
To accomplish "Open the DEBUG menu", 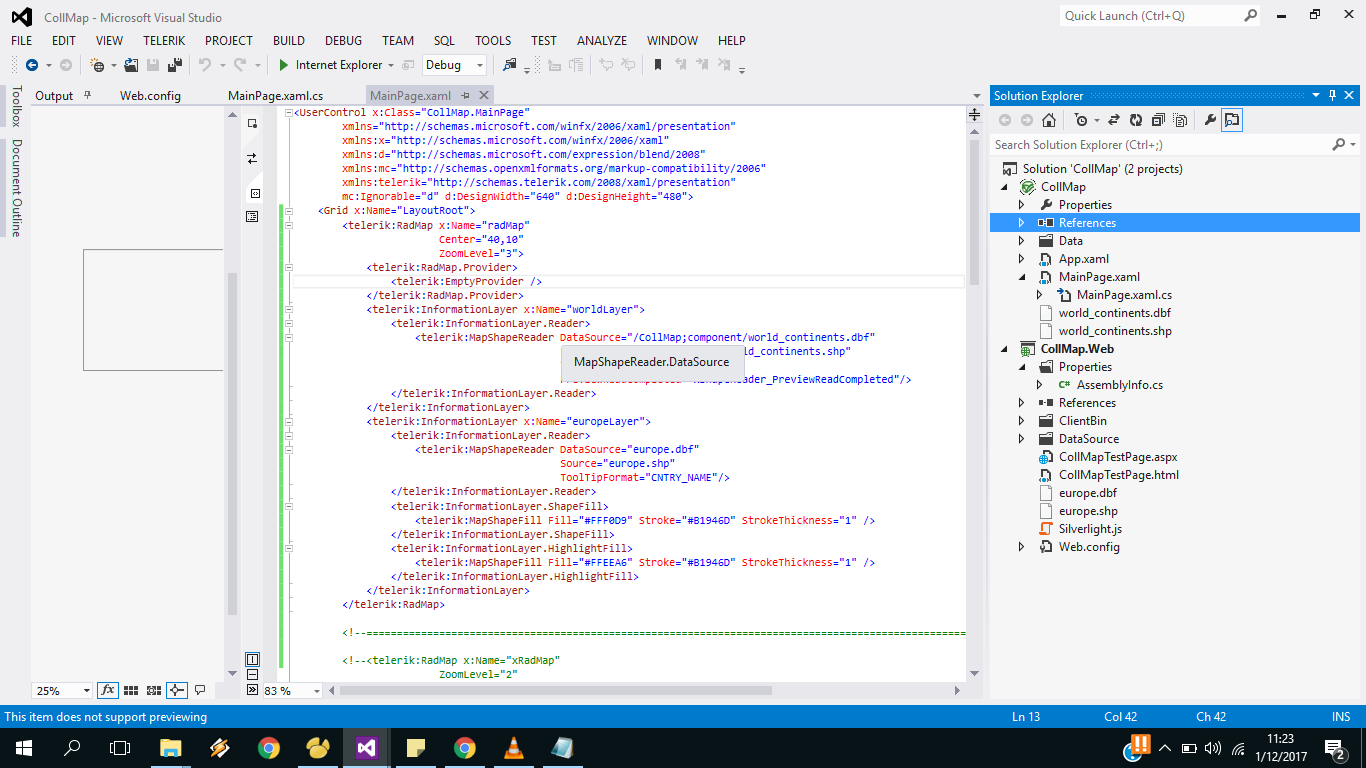I will [x=343, y=41].
